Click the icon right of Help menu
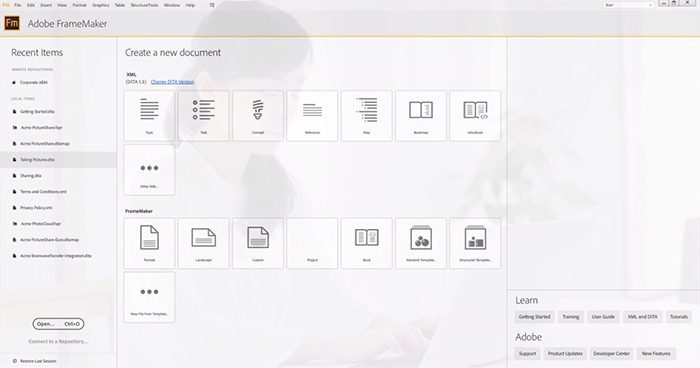 212,5
